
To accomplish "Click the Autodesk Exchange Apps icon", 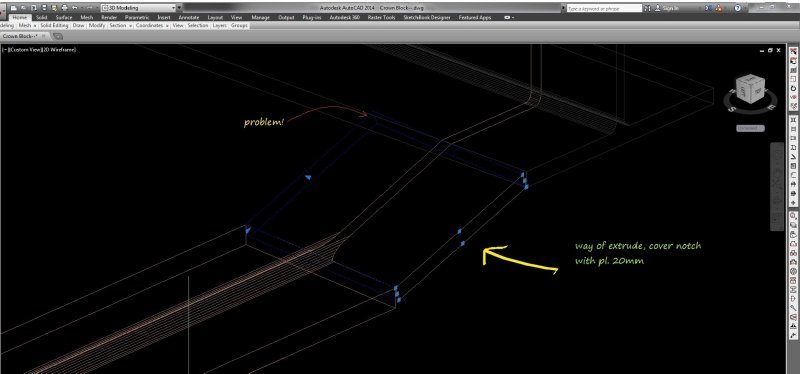I will (x=708, y=8).
